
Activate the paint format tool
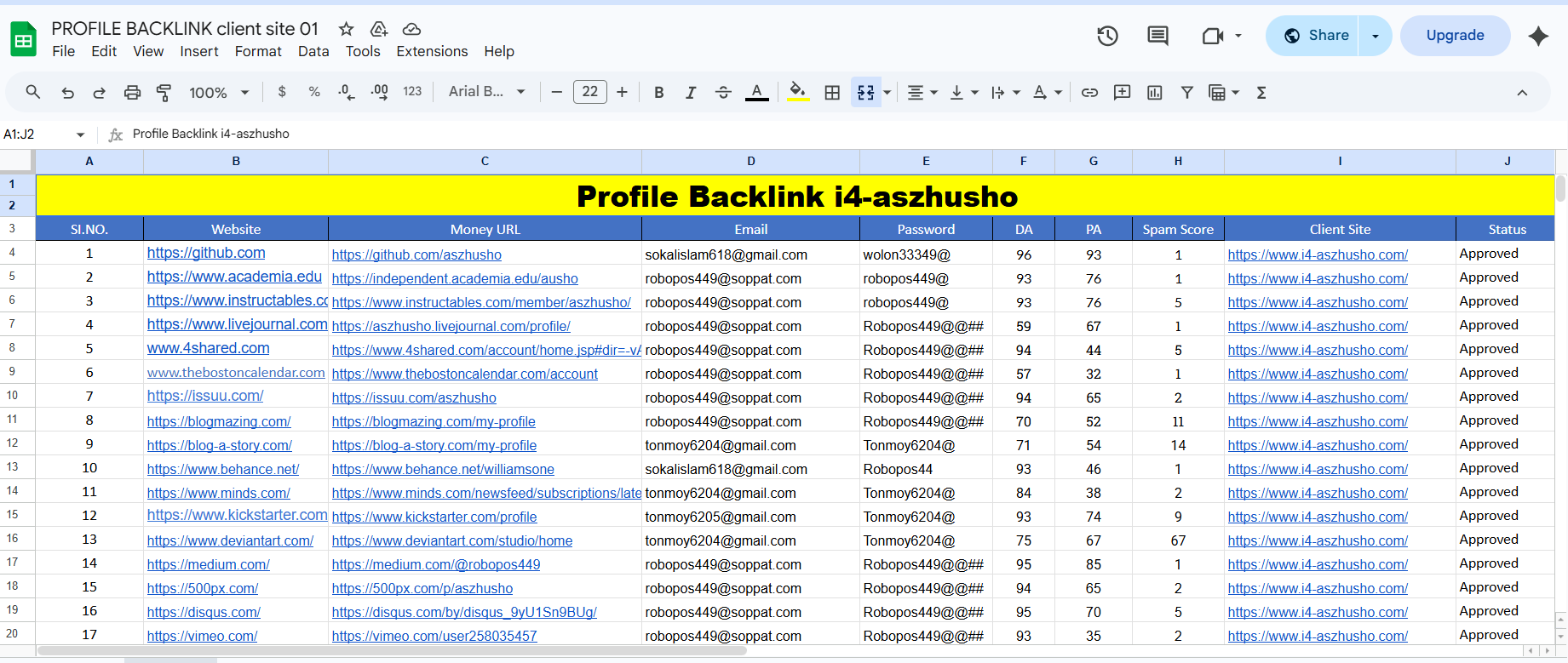[x=164, y=93]
